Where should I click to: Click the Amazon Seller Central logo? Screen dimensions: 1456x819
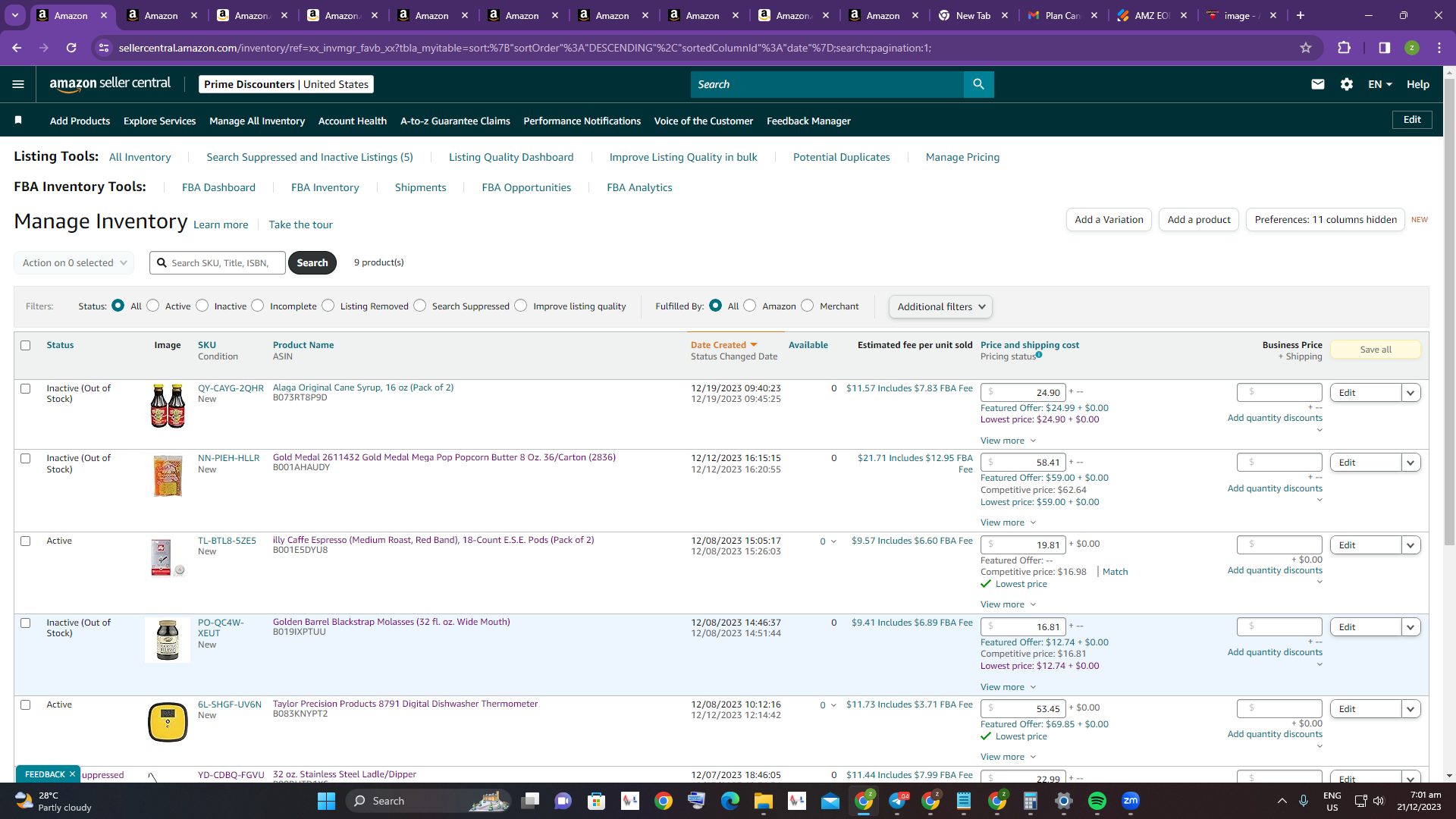pyautogui.click(x=110, y=84)
